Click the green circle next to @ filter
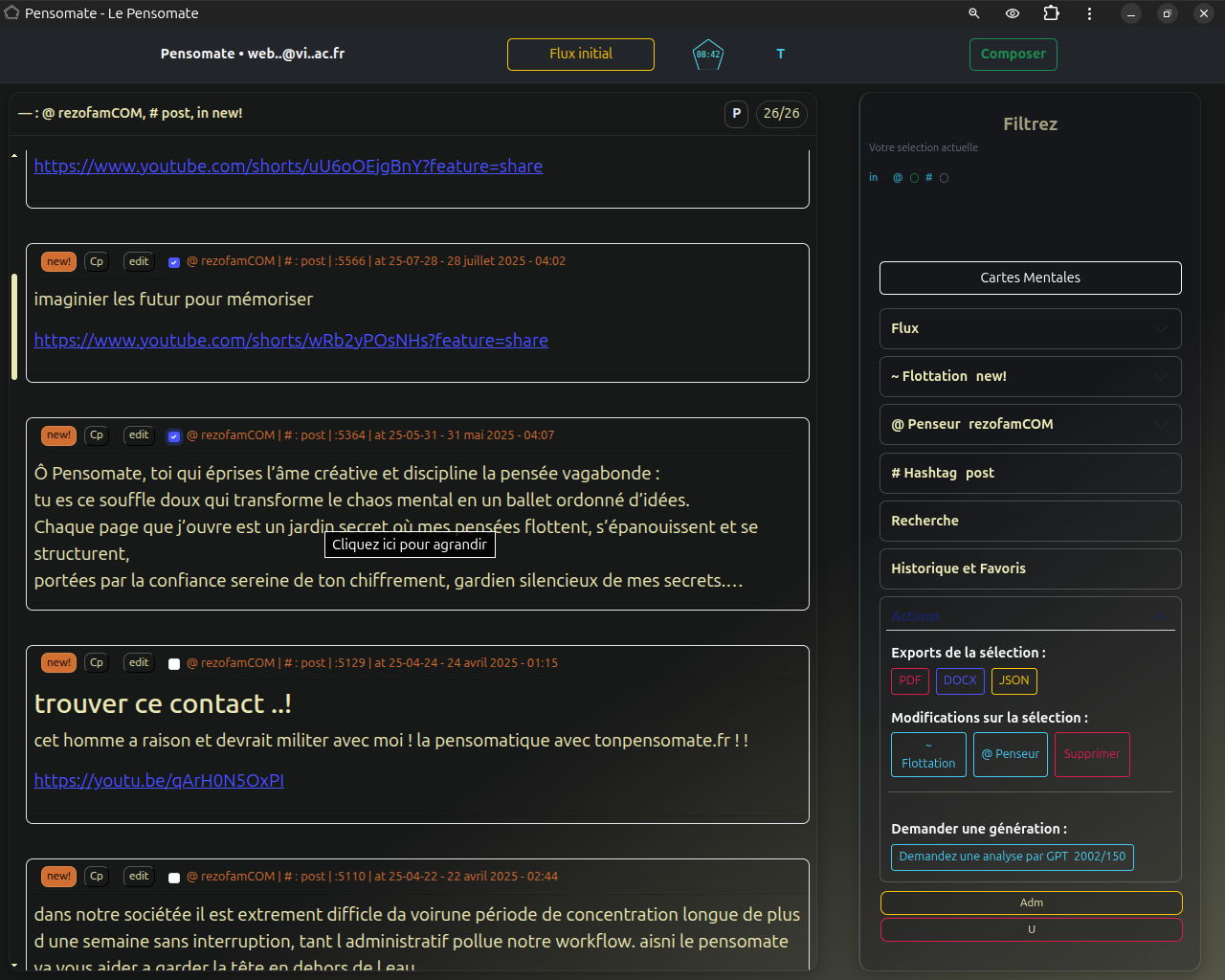 pos(914,178)
